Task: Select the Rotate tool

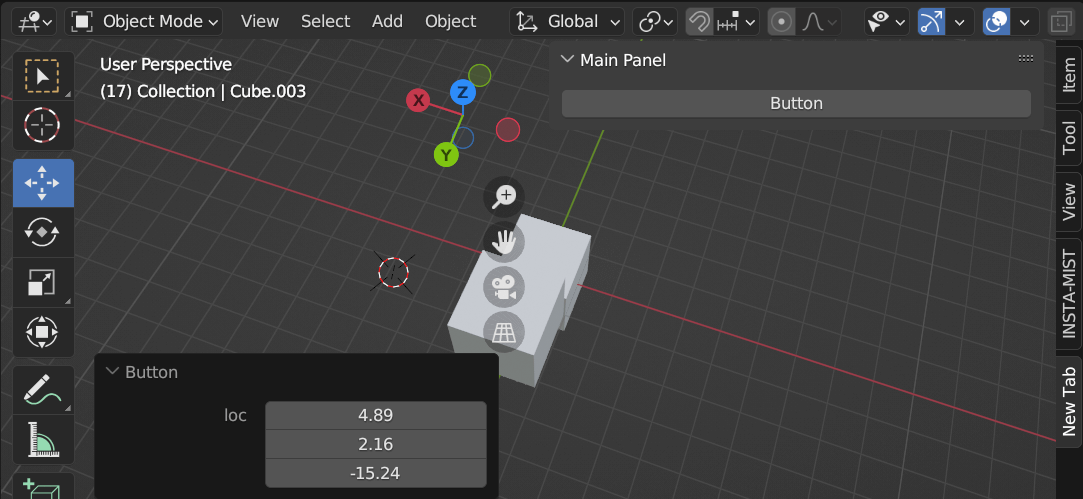Action: pos(42,232)
